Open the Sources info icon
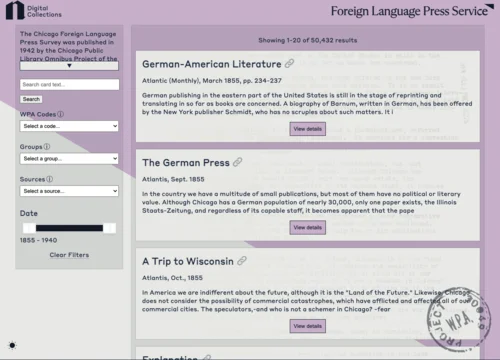The image size is (500, 360). point(49,179)
